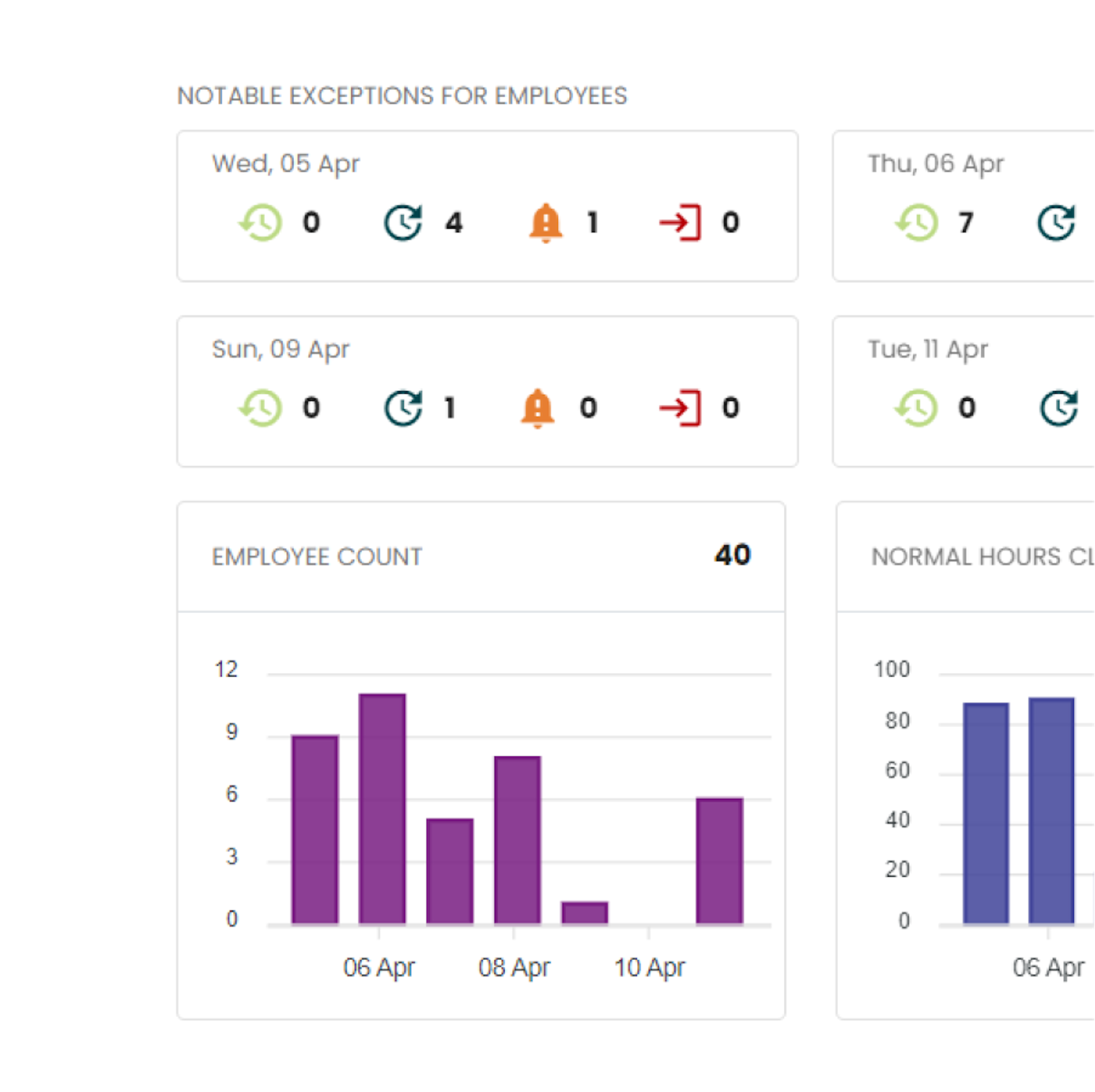Viewport: 1095px width, 1092px height.
Task: Click the '06 Apr' axis label in Employee Count chart
Action: pyautogui.click(x=379, y=967)
